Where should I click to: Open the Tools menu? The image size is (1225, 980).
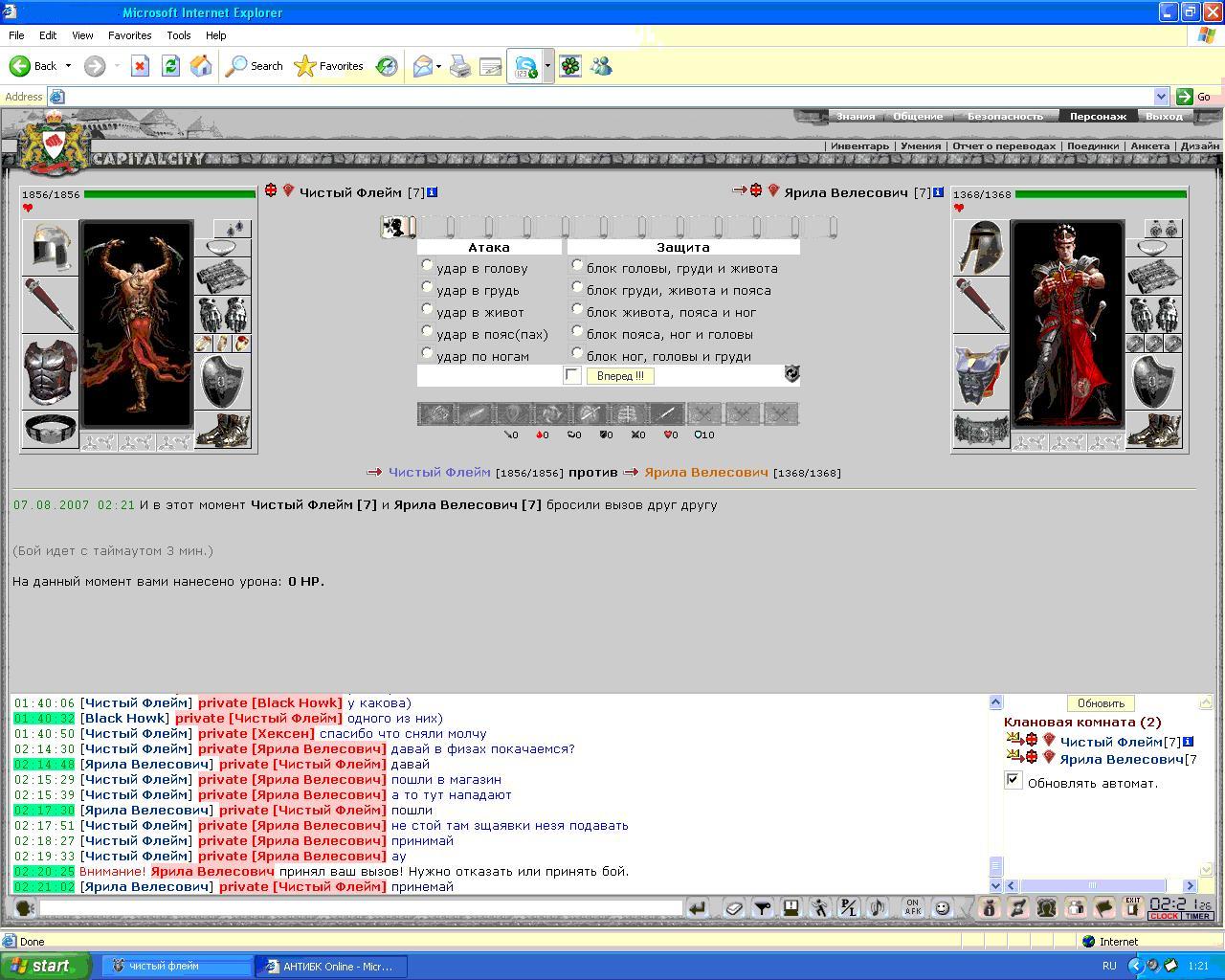179,35
